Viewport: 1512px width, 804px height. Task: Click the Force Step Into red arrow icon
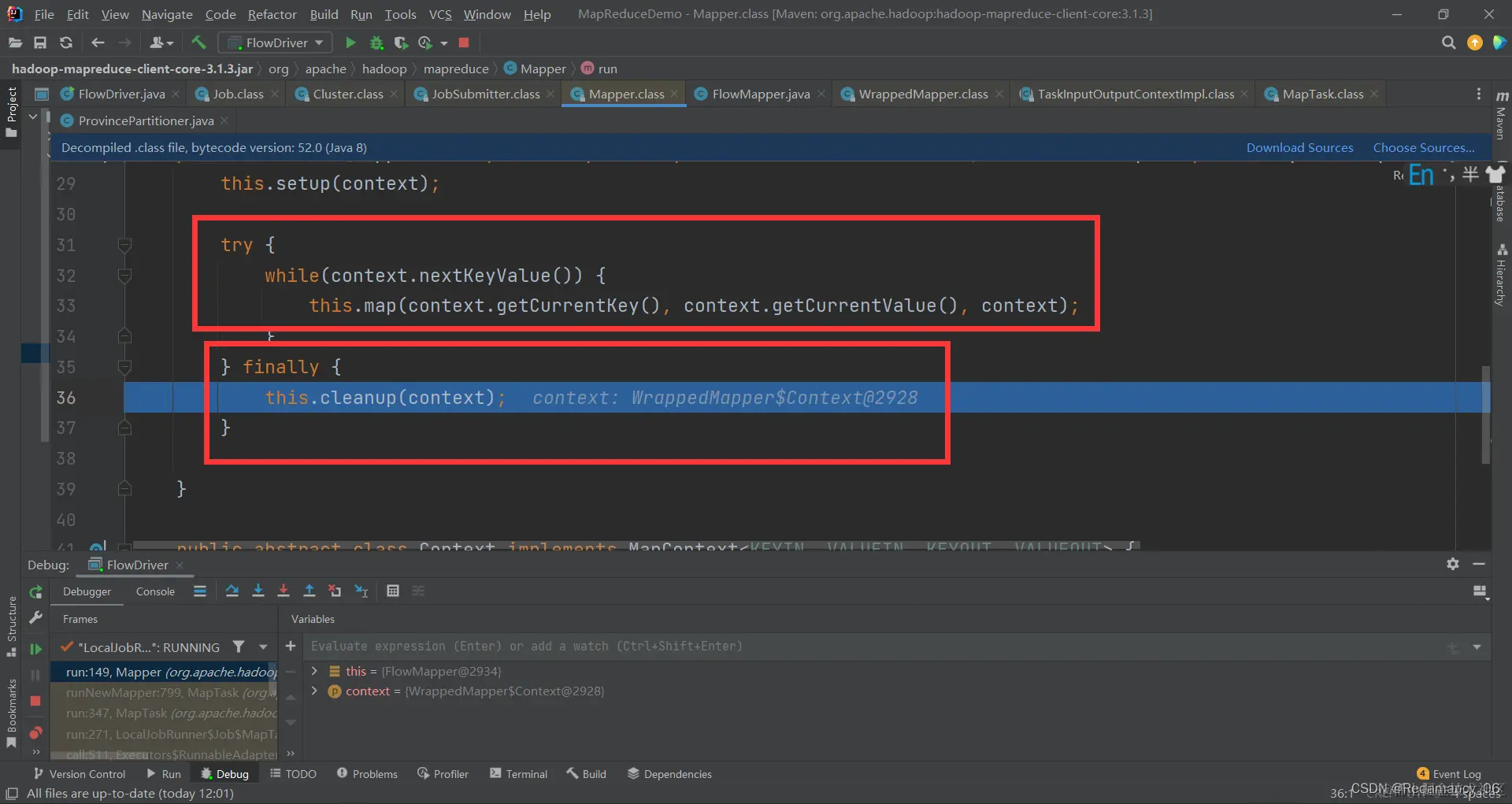pyautogui.click(x=283, y=591)
